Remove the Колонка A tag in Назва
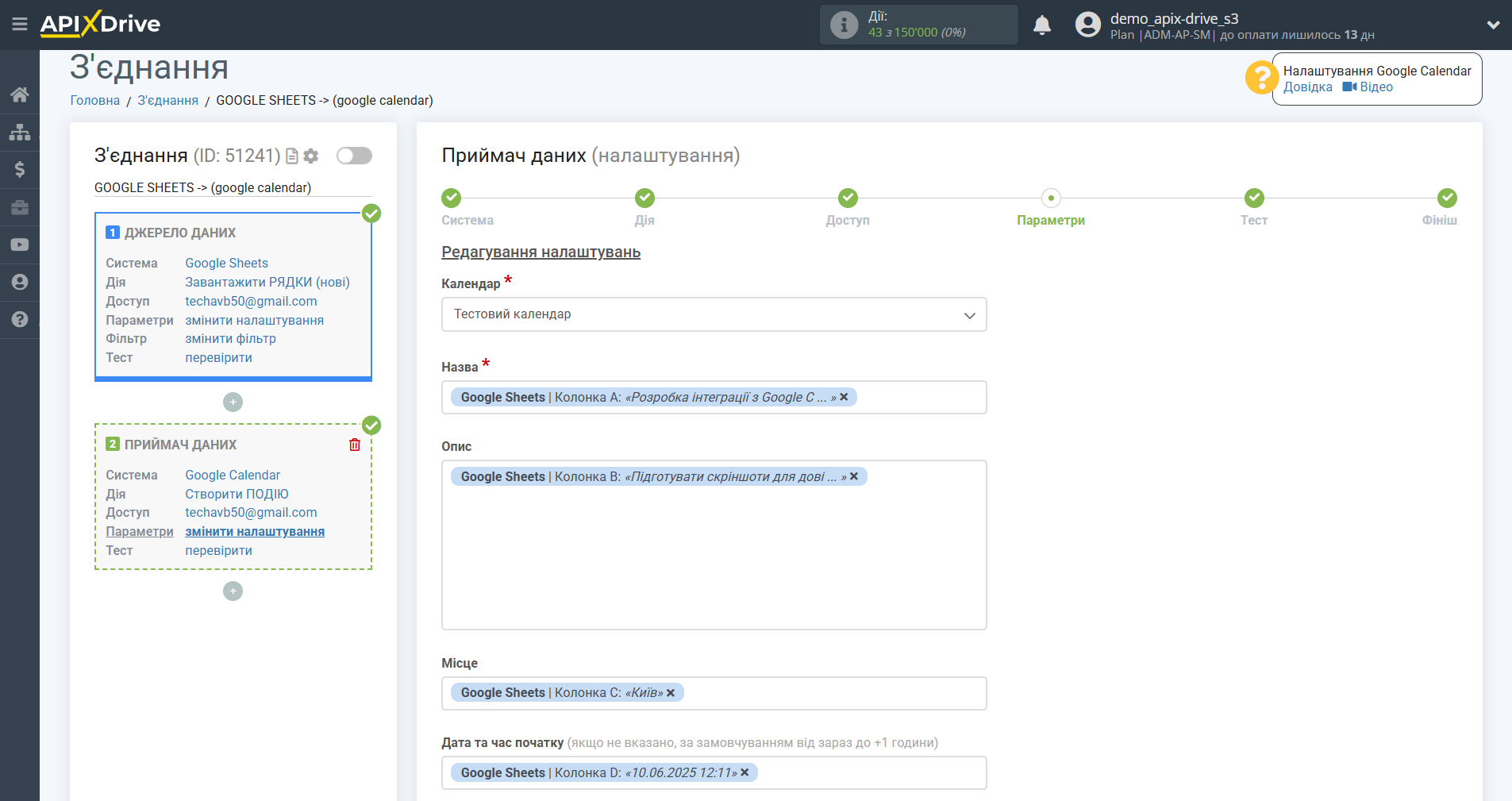This screenshot has height=801, width=1512. click(x=844, y=397)
